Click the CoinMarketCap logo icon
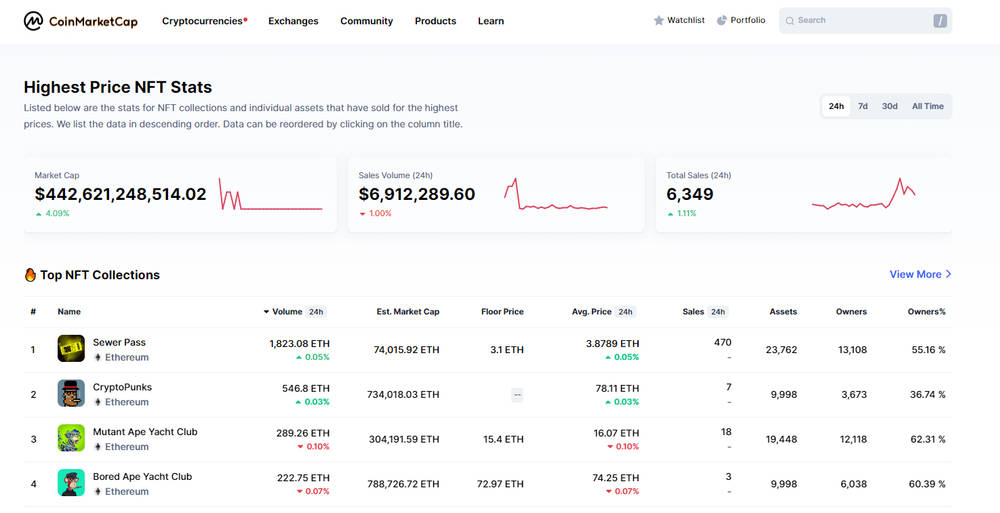Viewport: 1000px width, 513px height. [x=33, y=21]
